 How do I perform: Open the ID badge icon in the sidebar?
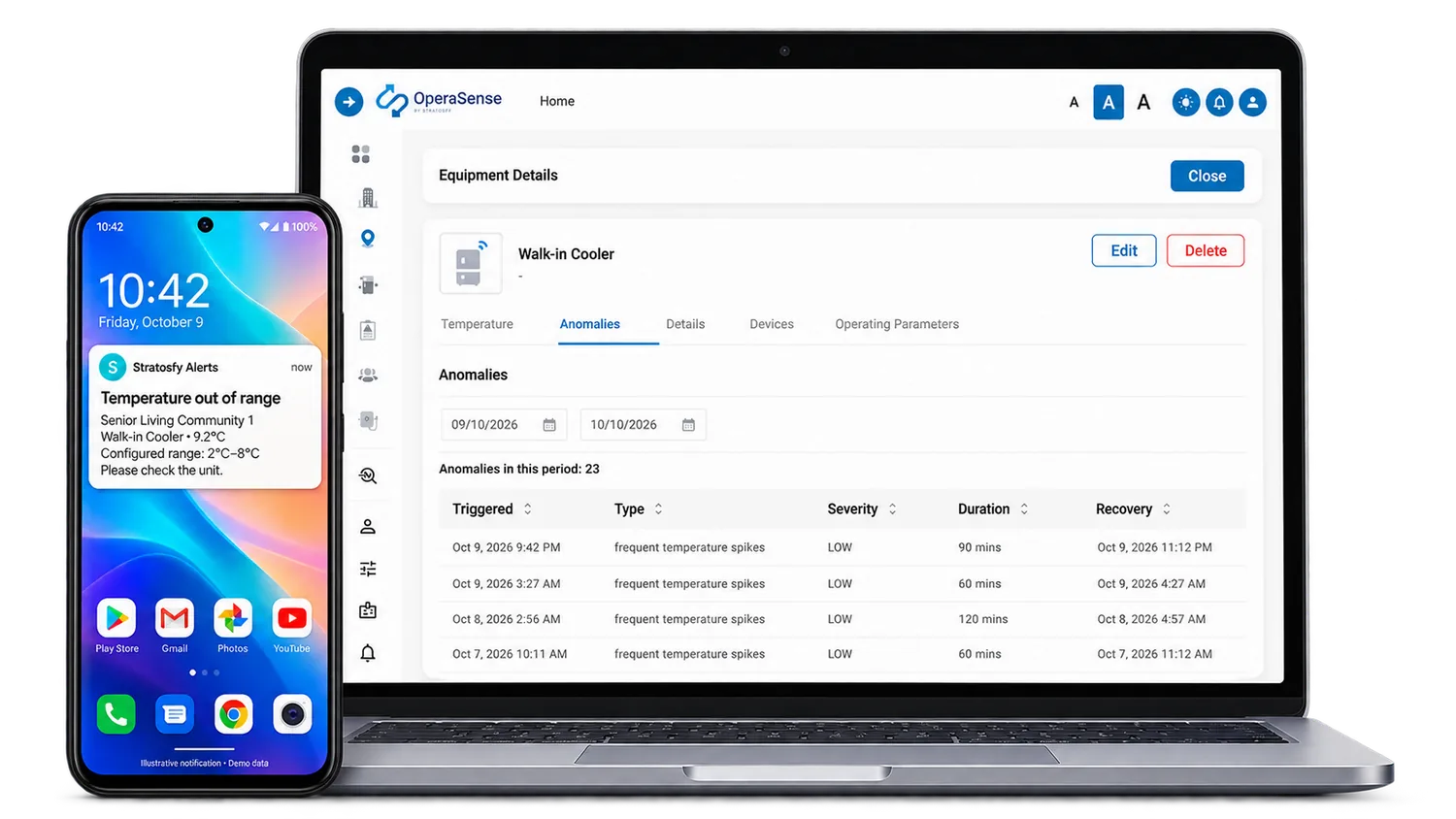coord(368,610)
